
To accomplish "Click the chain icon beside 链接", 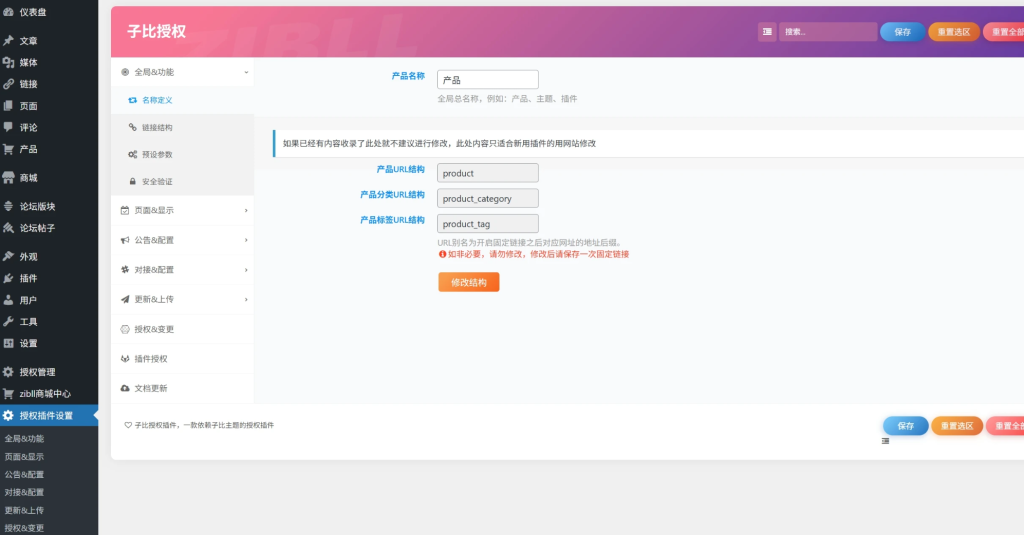I will coord(8,84).
